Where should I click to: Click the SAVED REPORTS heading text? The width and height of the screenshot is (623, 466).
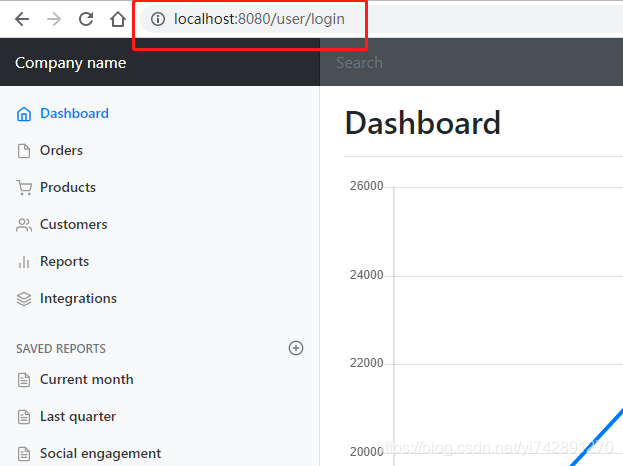(x=61, y=348)
